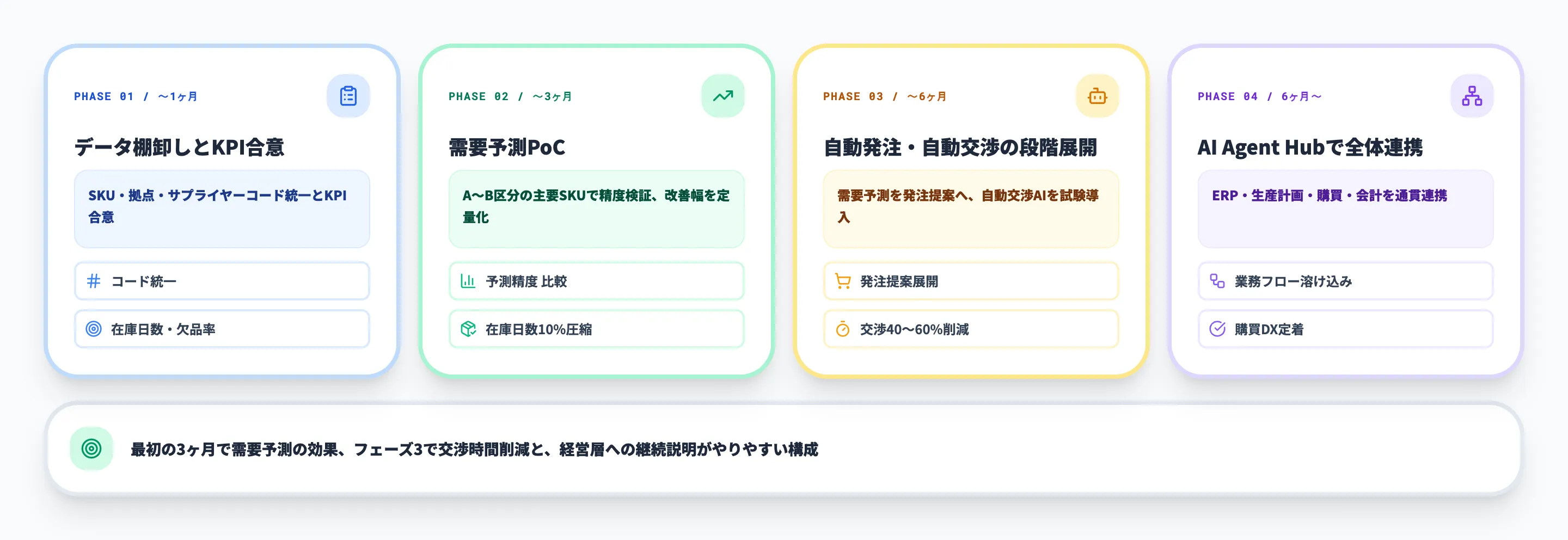The image size is (1568, 540).
Task: Open the network hierarchy icon on Phase 04
Action: pos(1472,96)
